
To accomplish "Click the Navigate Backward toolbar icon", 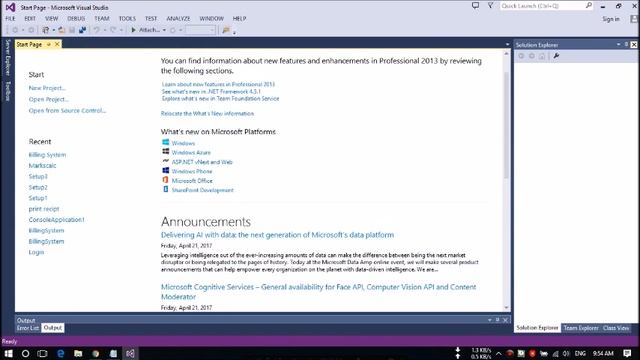I will [x=15, y=30].
